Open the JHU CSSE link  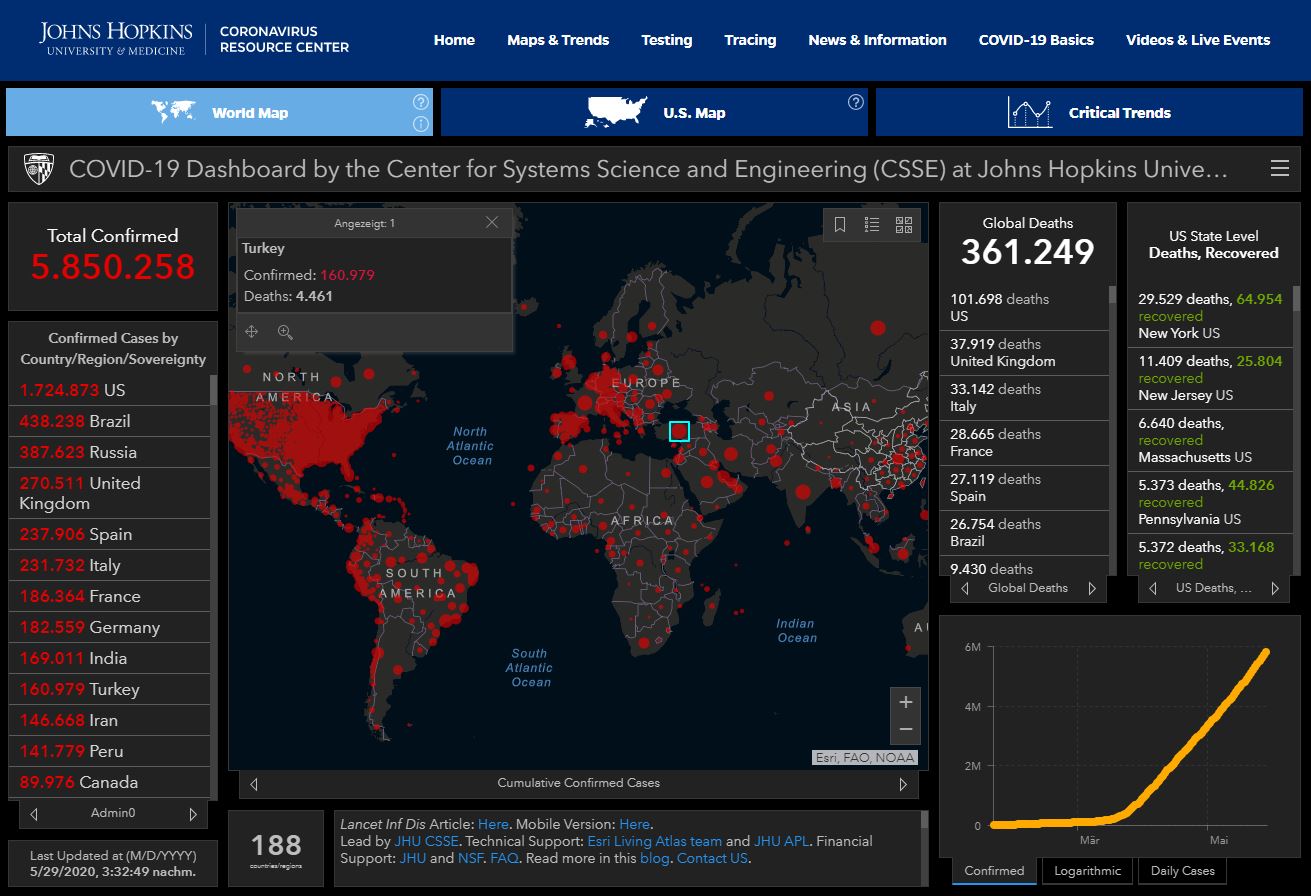point(427,841)
